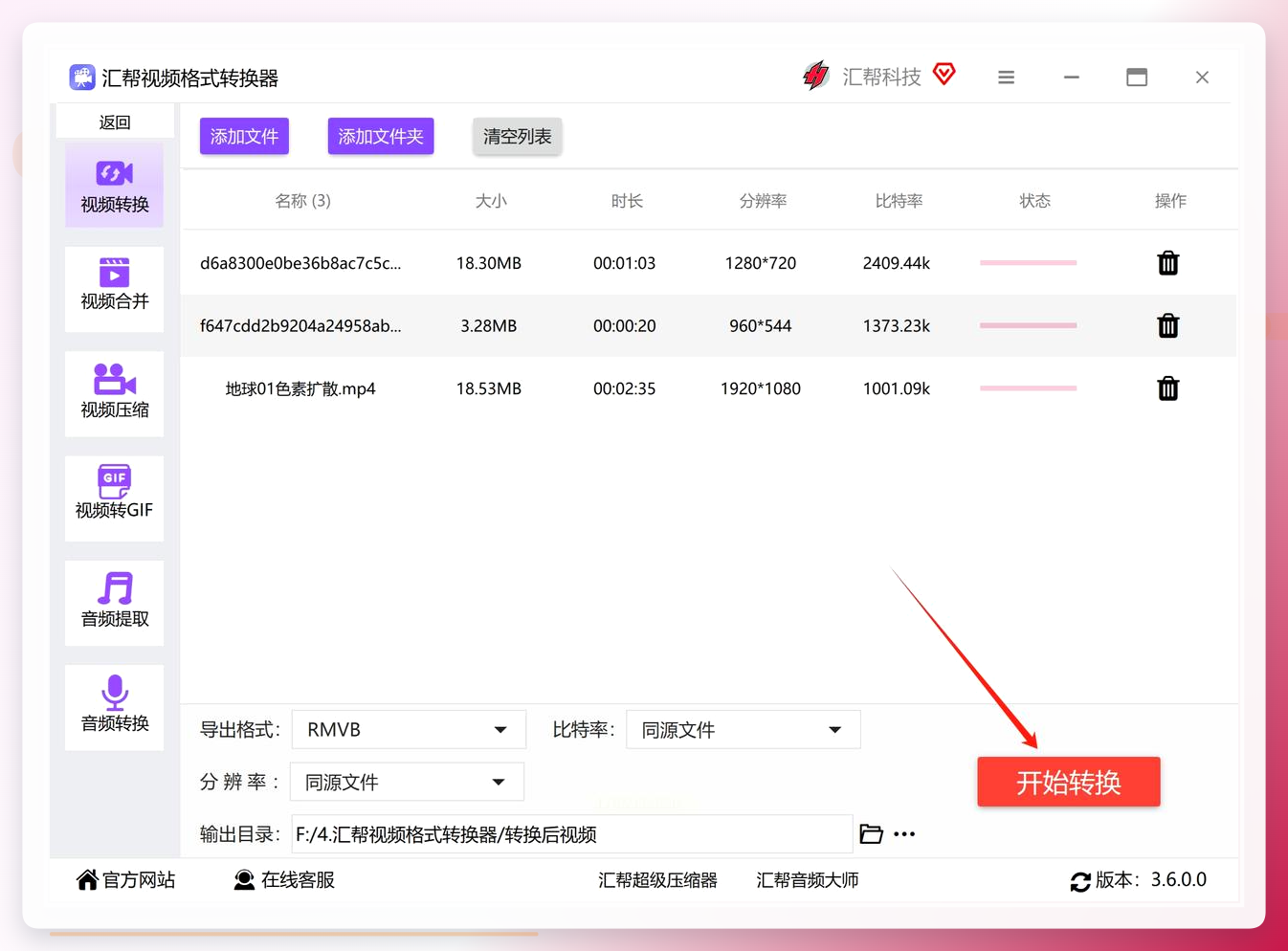Click 添加文件 to add files
Image resolution: width=1288 pixels, height=951 pixels.
pyautogui.click(x=244, y=136)
